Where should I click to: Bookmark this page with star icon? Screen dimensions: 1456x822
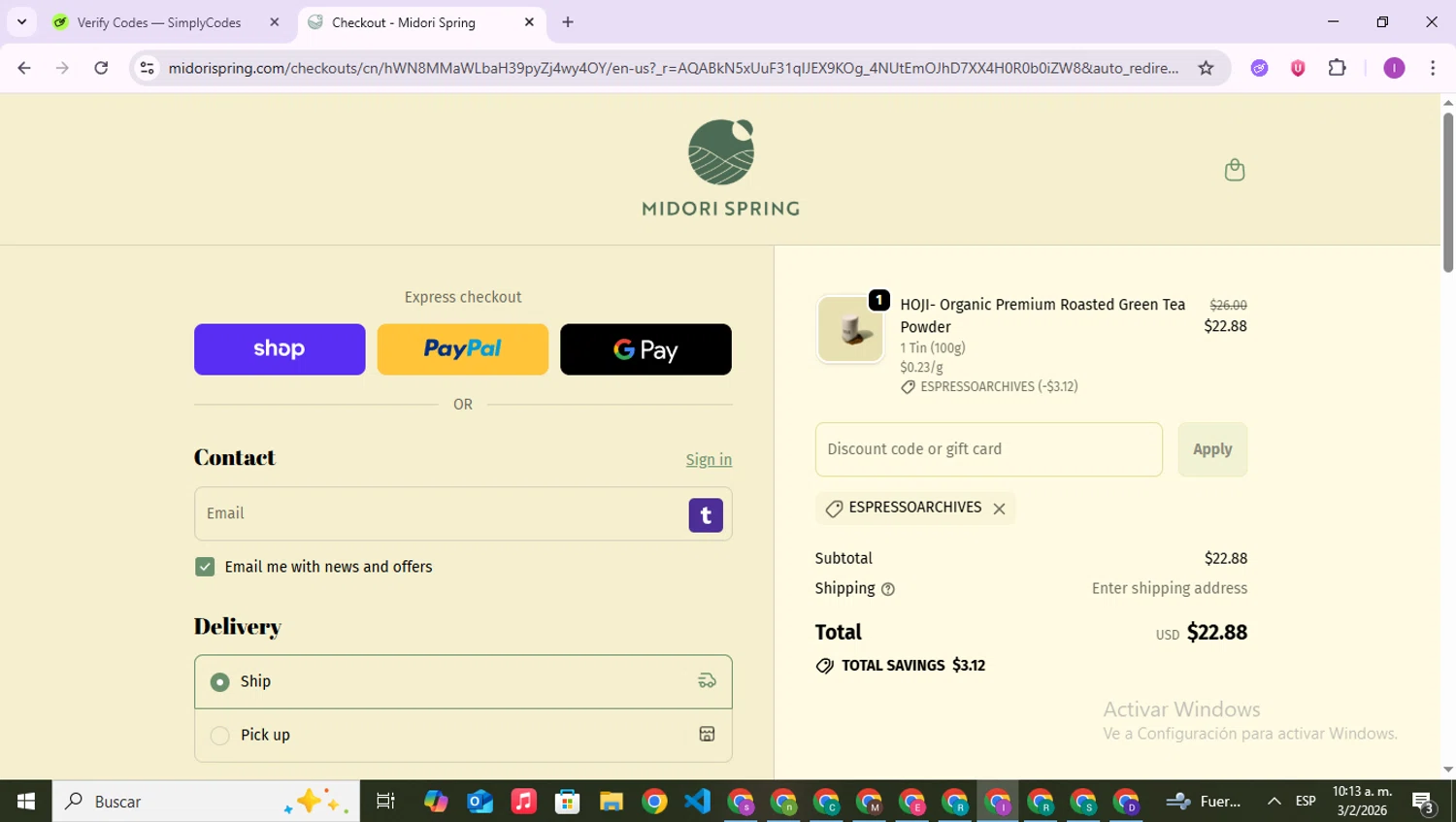(1206, 68)
